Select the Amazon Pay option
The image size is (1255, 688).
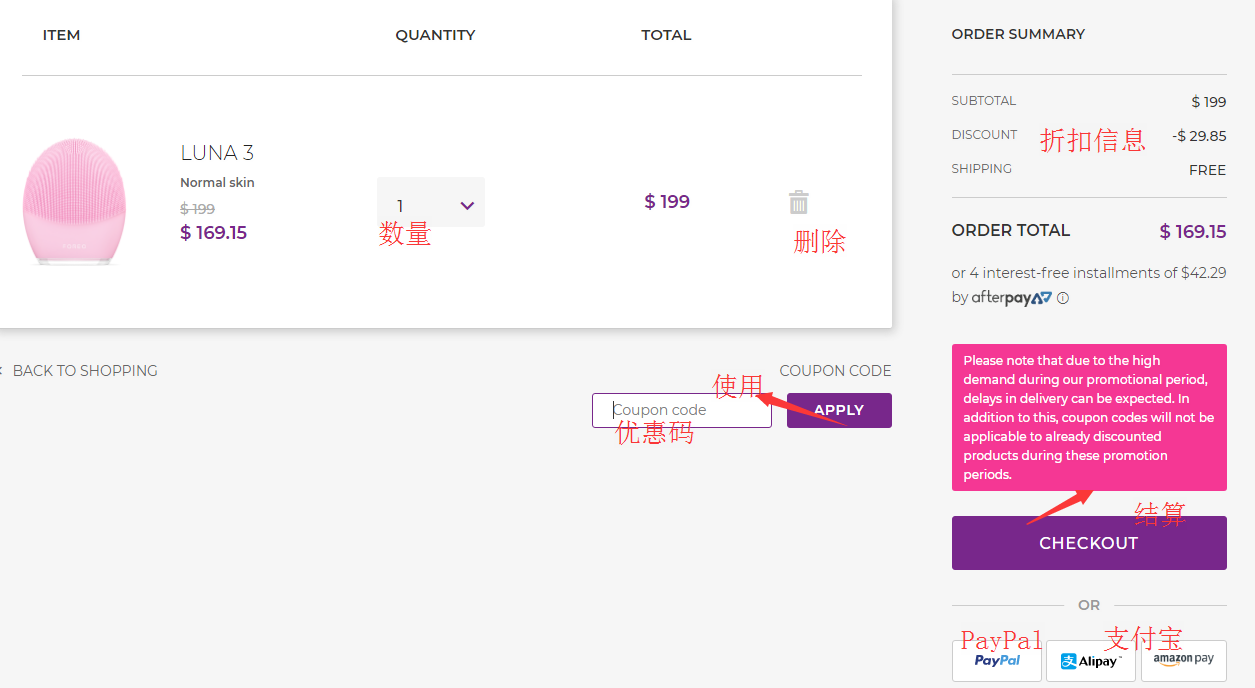(1183, 660)
